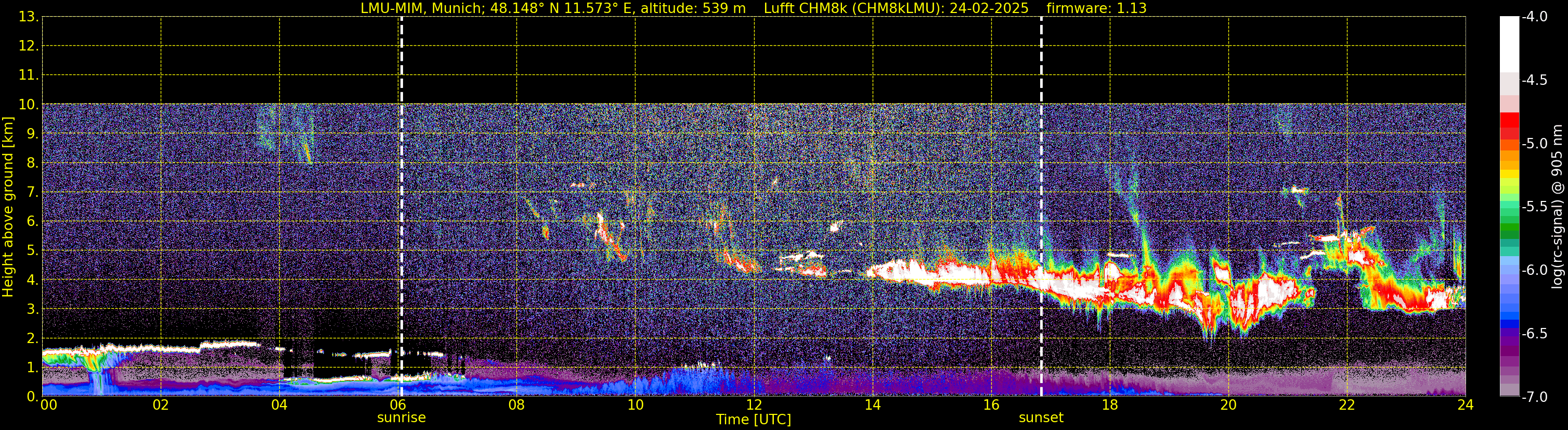Click the 'sunrise' label below the time axis
This screenshot has width=1568, height=430.
pos(401,418)
